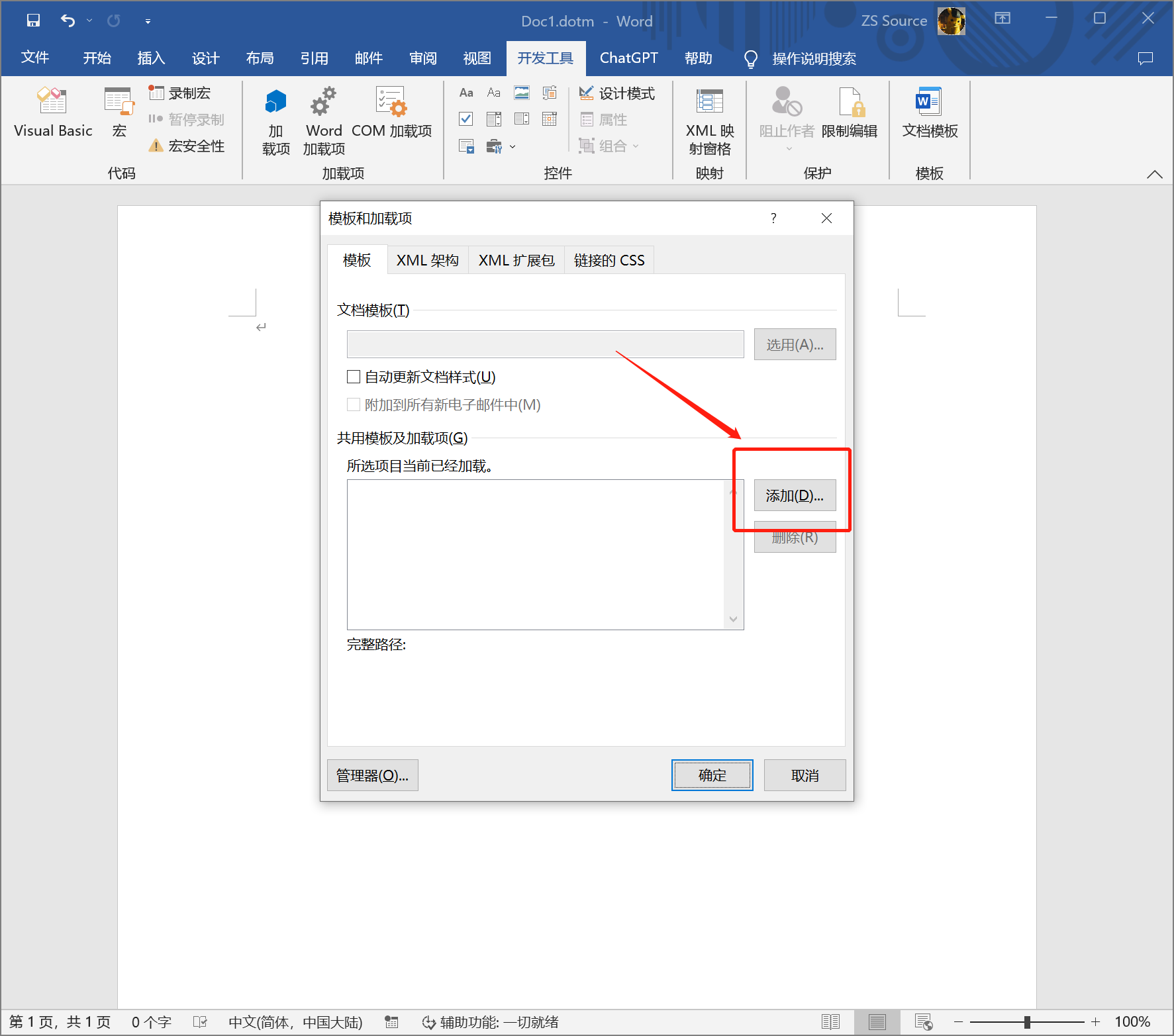This screenshot has width=1174, height=1036.
Task: Expand the legacy tools dropdown arrow
Action: tap(513, 146)
